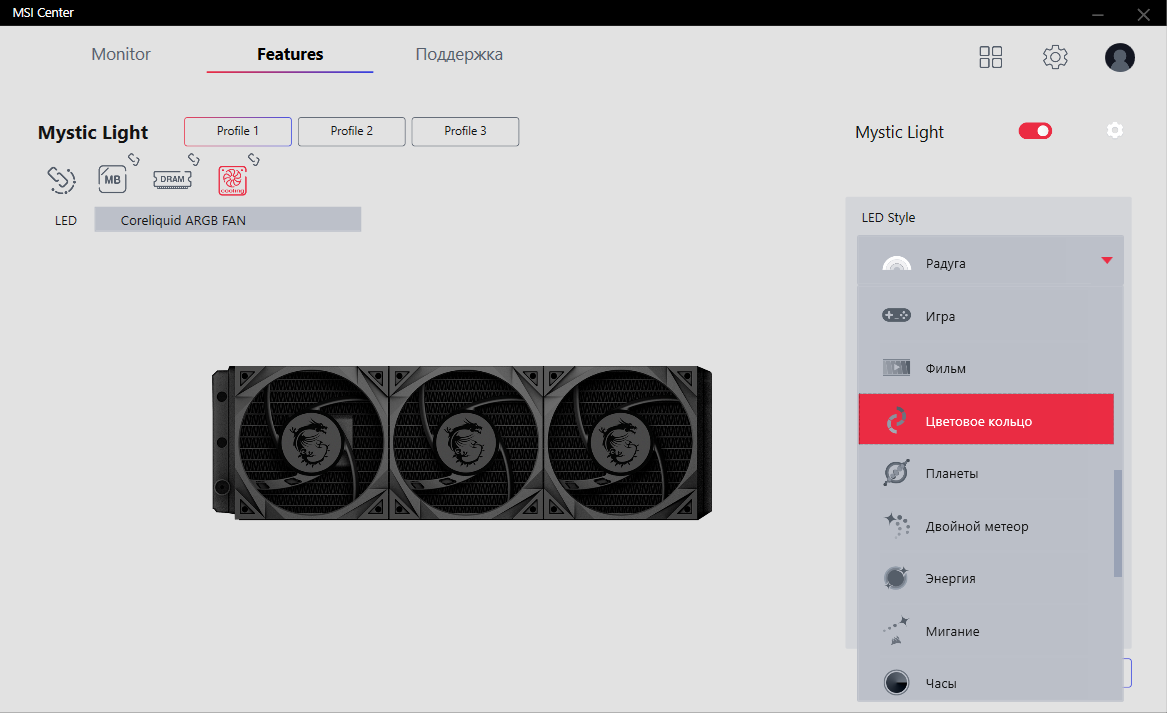Click the planet icon beside Планеты

pyautogui.click(x=896, y=473)
